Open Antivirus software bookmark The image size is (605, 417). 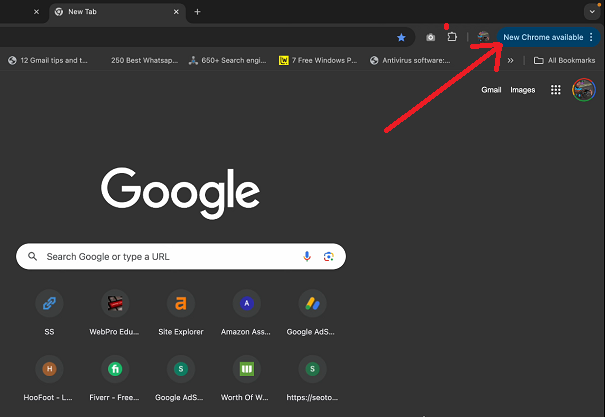pyautogui.click(x=410, y=61)
